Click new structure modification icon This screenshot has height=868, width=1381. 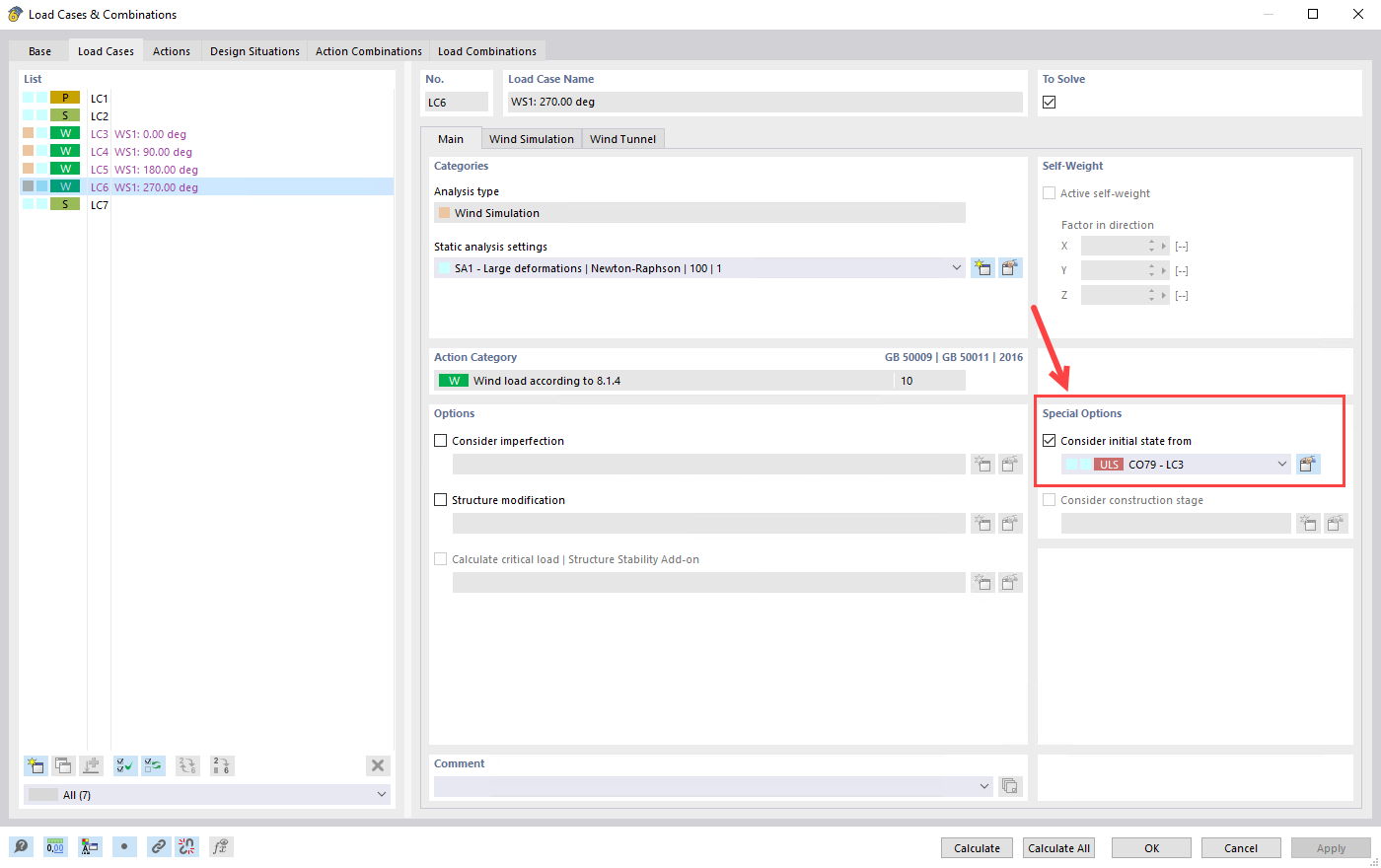982,524
